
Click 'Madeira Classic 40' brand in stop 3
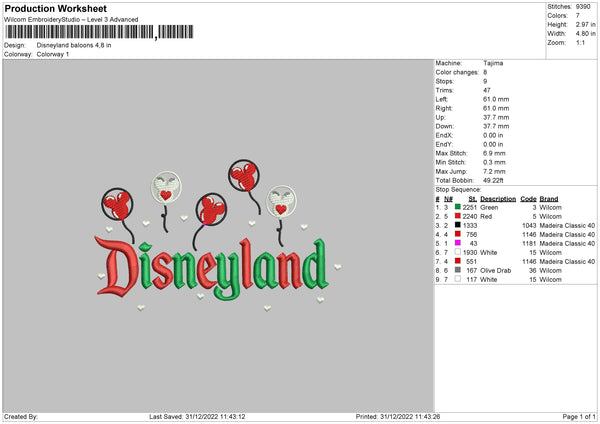567,225
